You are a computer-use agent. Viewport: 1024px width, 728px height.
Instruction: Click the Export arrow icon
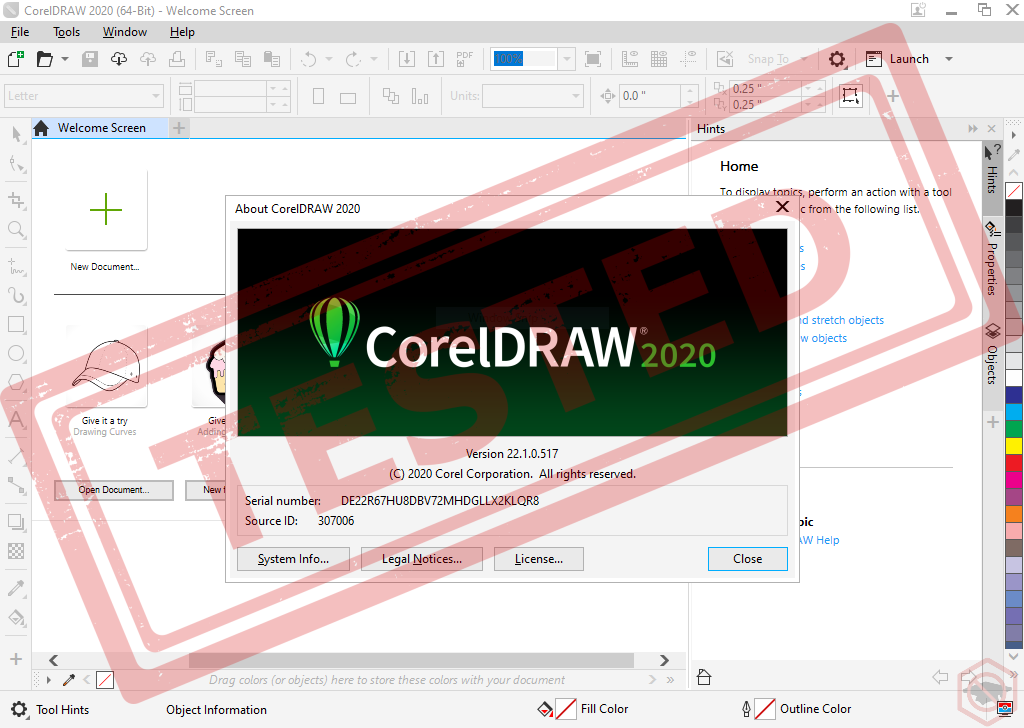[x=436, y=59]
